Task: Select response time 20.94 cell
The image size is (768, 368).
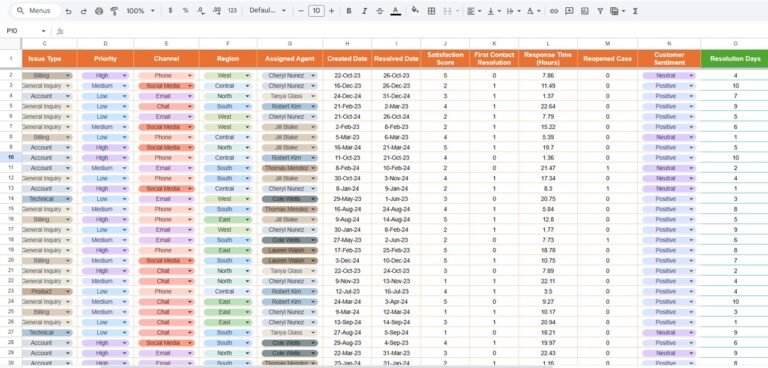Action: pyautogui.click(x=548, y=322)
